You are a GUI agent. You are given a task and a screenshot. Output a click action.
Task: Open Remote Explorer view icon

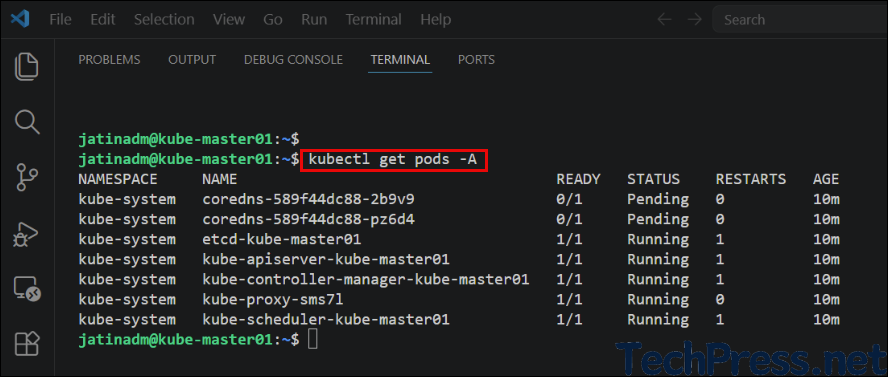pyautogui.click(x=26, y=289)
